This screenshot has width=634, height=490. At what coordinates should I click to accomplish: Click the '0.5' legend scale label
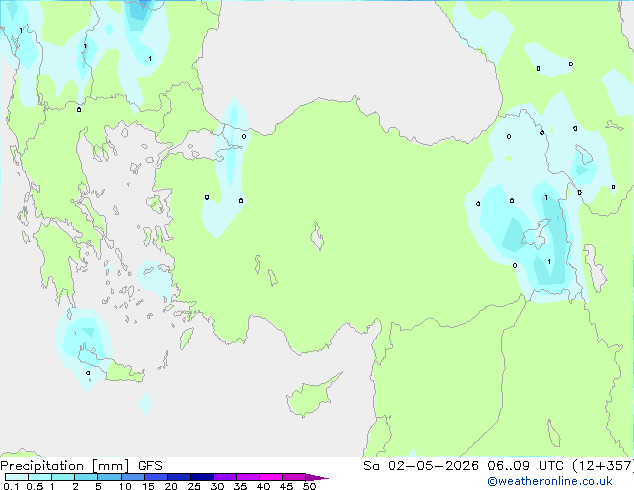pyautogui.click(x=34, y=486)
